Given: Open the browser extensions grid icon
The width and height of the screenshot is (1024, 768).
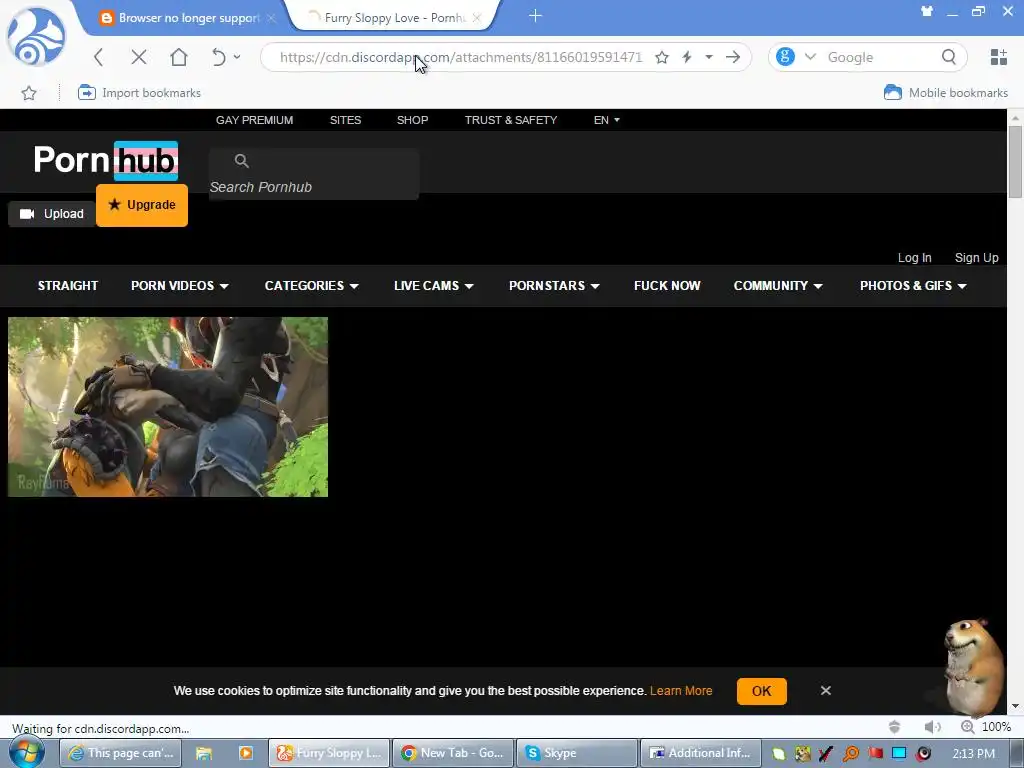Looking at the screenshot, I should [999, 57].
